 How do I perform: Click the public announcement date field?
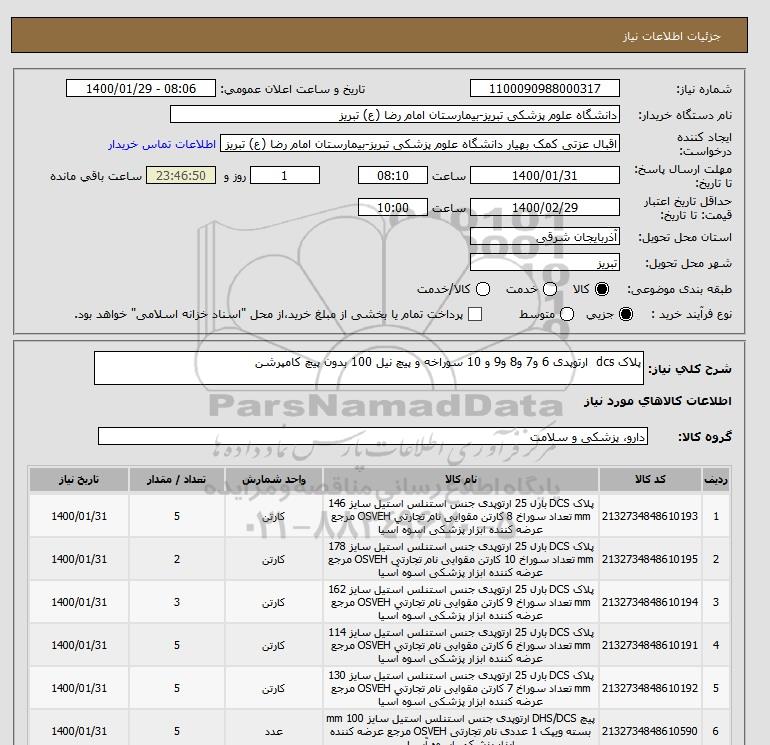click(x=141, y=88)
